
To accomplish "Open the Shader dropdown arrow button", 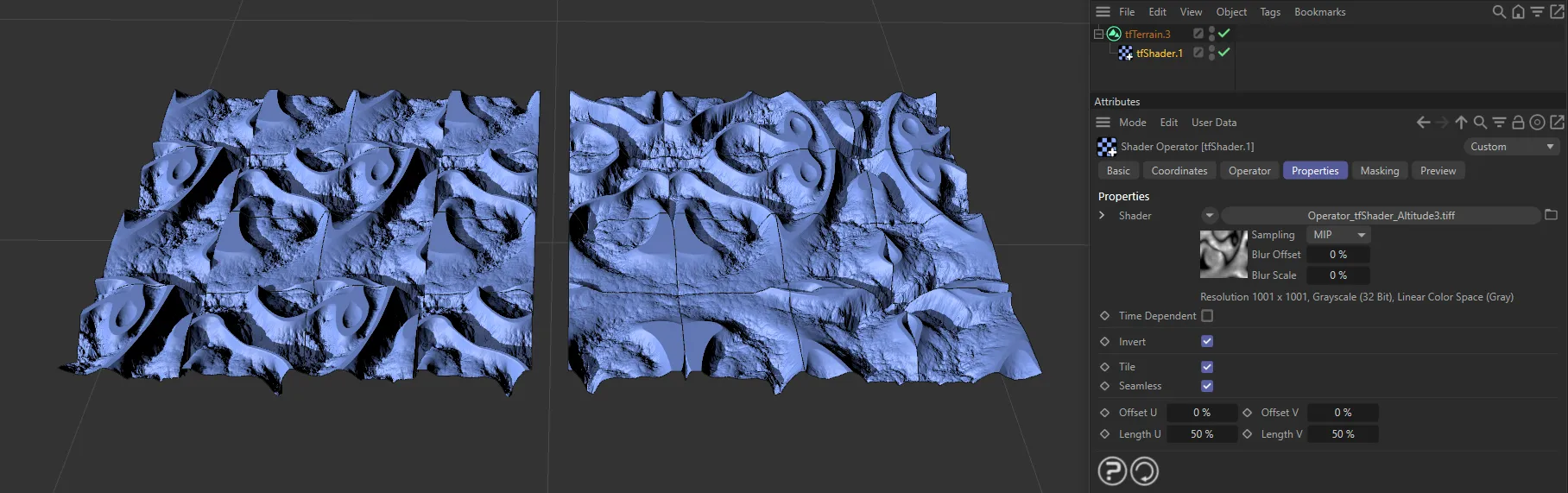I will pos(1209,216).
